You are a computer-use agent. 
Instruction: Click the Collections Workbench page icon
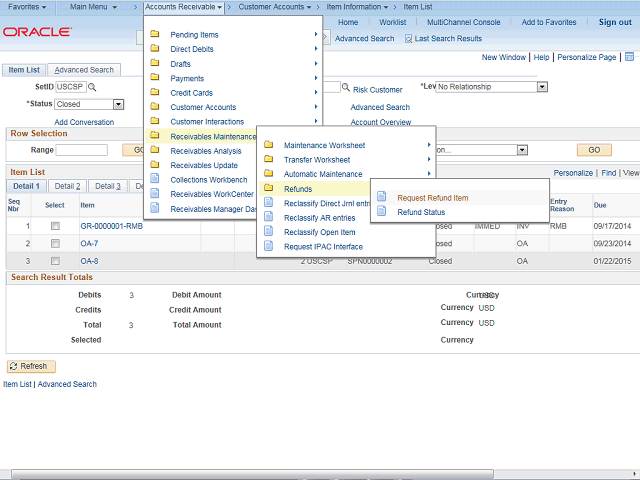155,180
